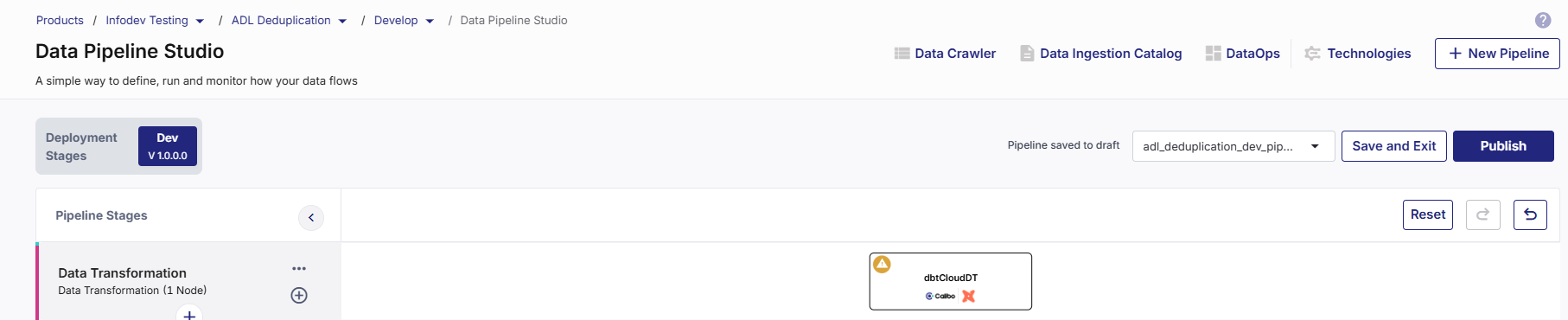Expand the Develop breadcrumb dropdown
This screenshot has width=1568, height=320.
430,21
